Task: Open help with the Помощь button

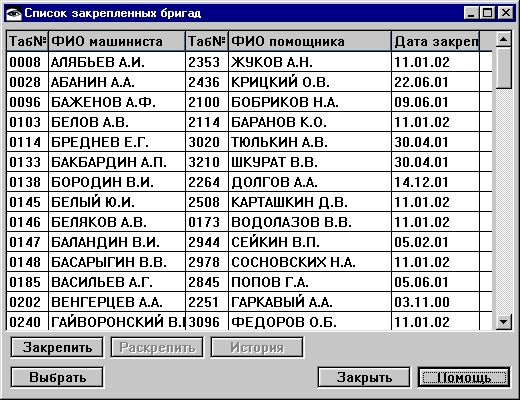Action: [x=464, y=377]
